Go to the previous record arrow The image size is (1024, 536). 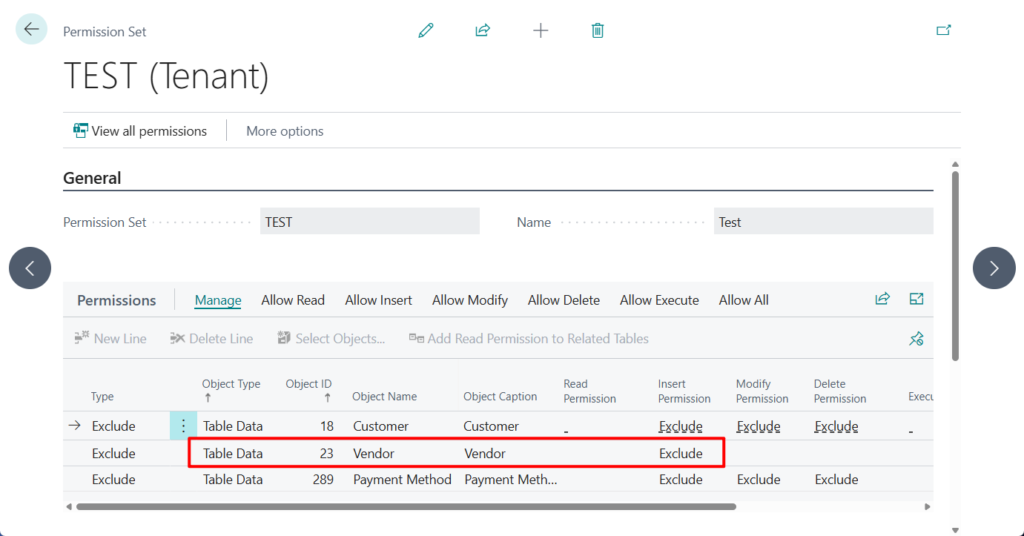click(x=30, y=268)
